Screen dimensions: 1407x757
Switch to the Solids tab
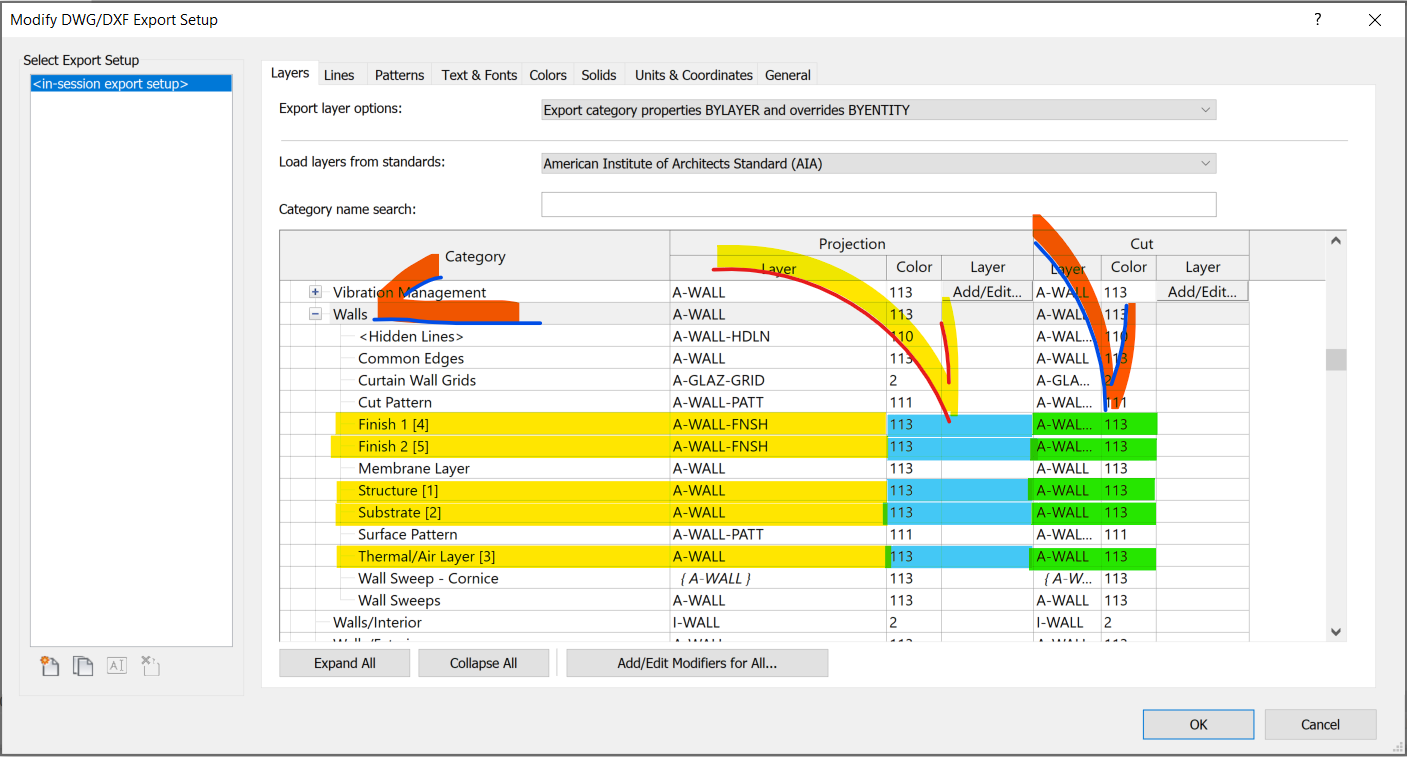tap(598, 73)
